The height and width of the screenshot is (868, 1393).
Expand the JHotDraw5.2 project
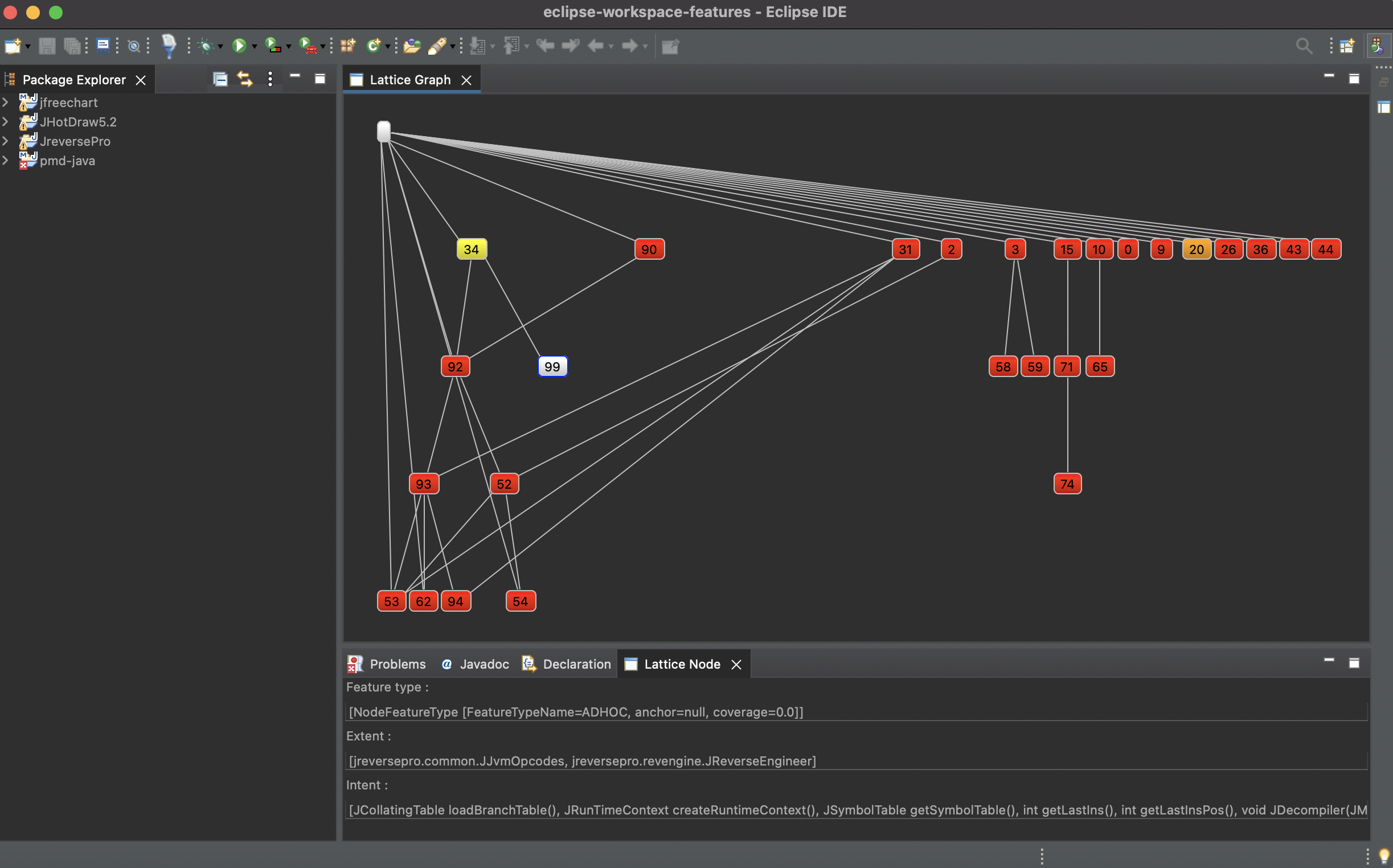6,122
